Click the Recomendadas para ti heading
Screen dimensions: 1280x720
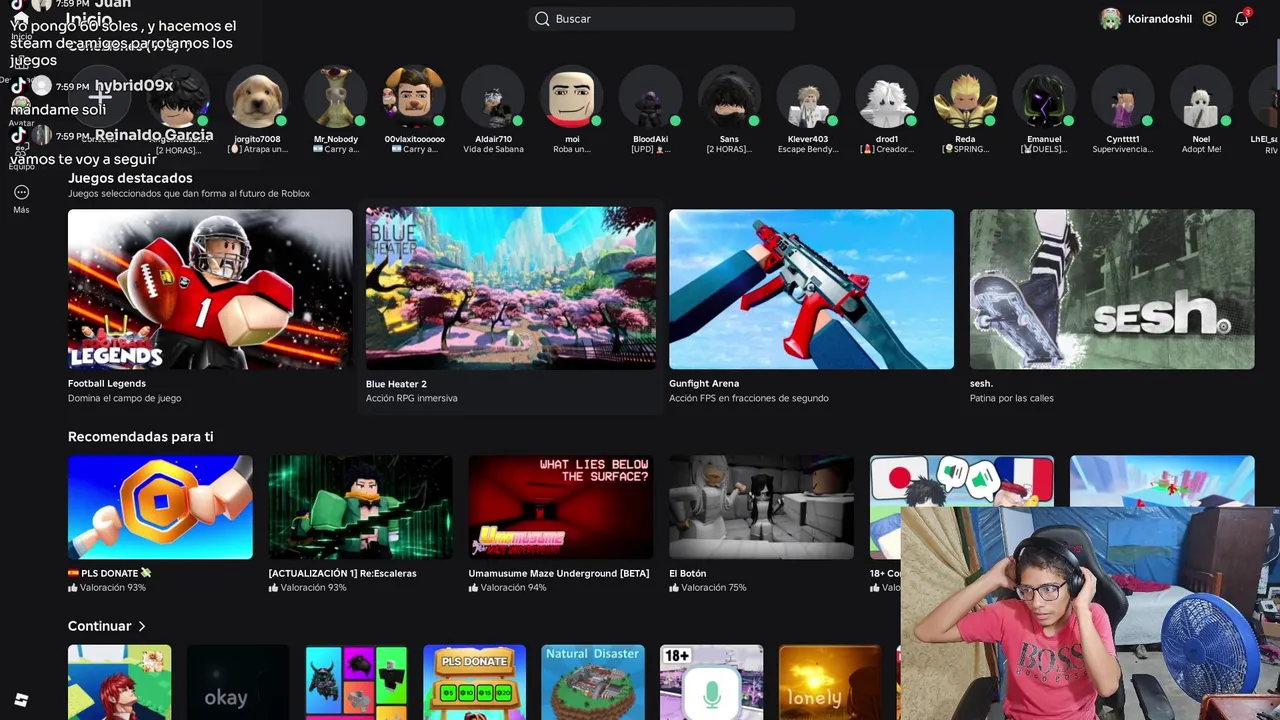click(140, 436)
